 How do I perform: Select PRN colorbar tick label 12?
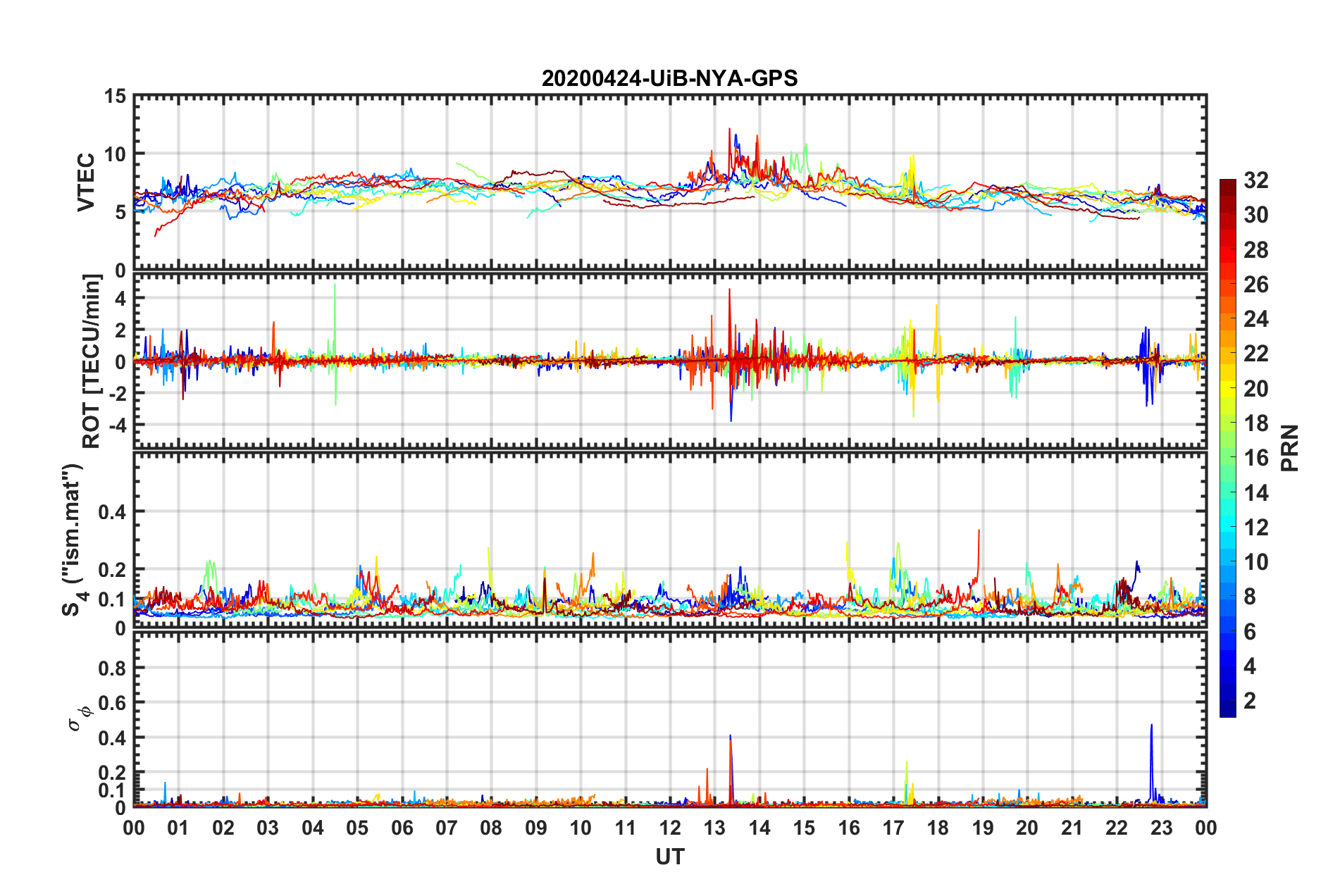[1255, 528]
